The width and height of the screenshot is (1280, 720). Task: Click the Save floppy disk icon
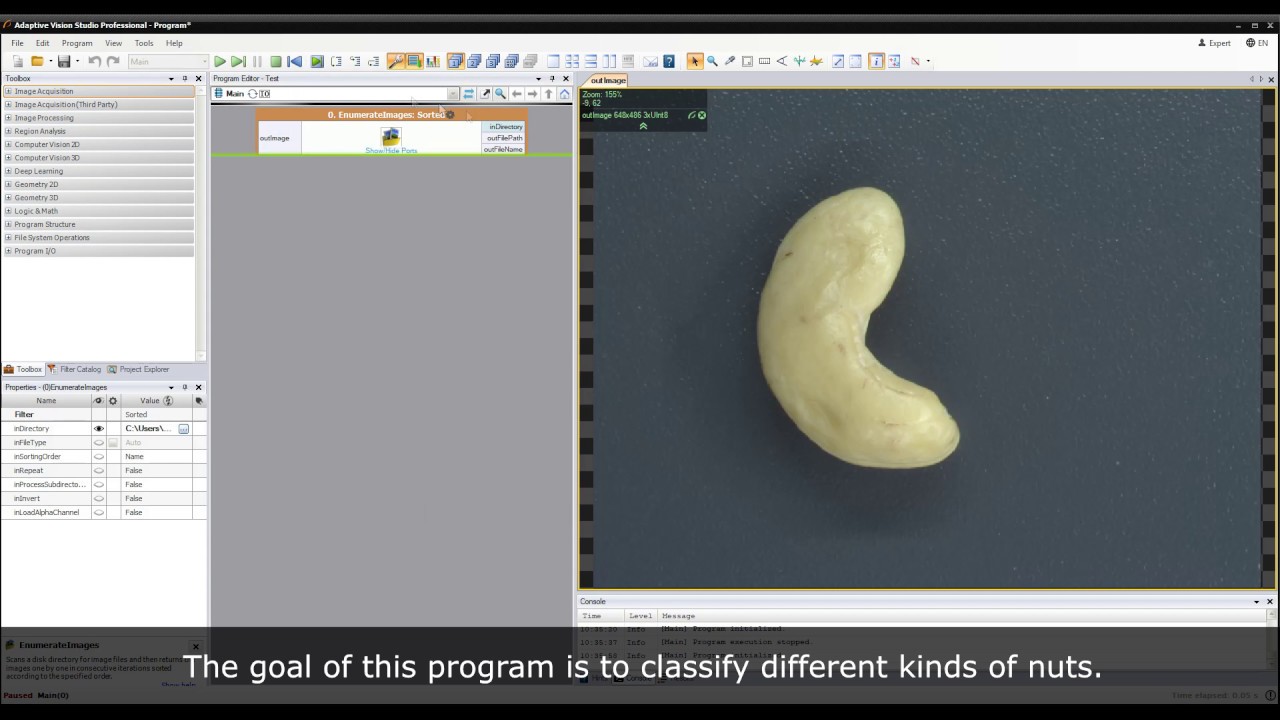click(64, 61)
